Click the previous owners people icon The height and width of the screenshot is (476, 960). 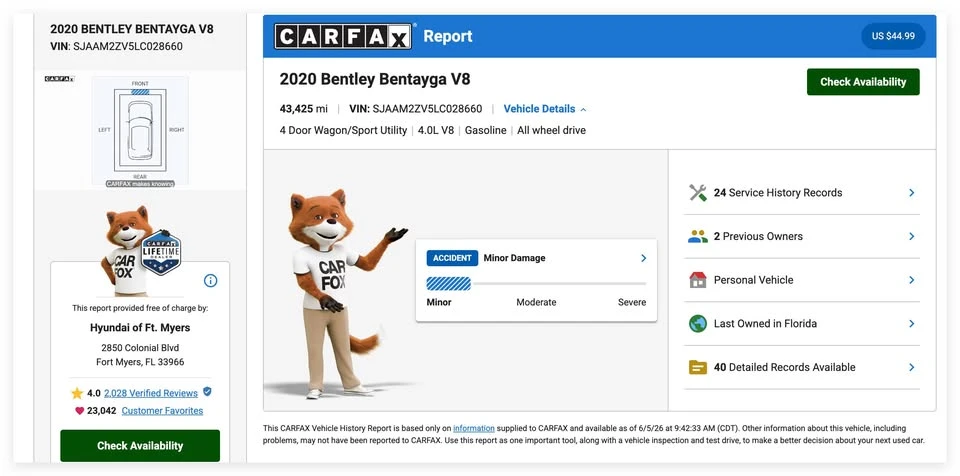coord(697,236)
